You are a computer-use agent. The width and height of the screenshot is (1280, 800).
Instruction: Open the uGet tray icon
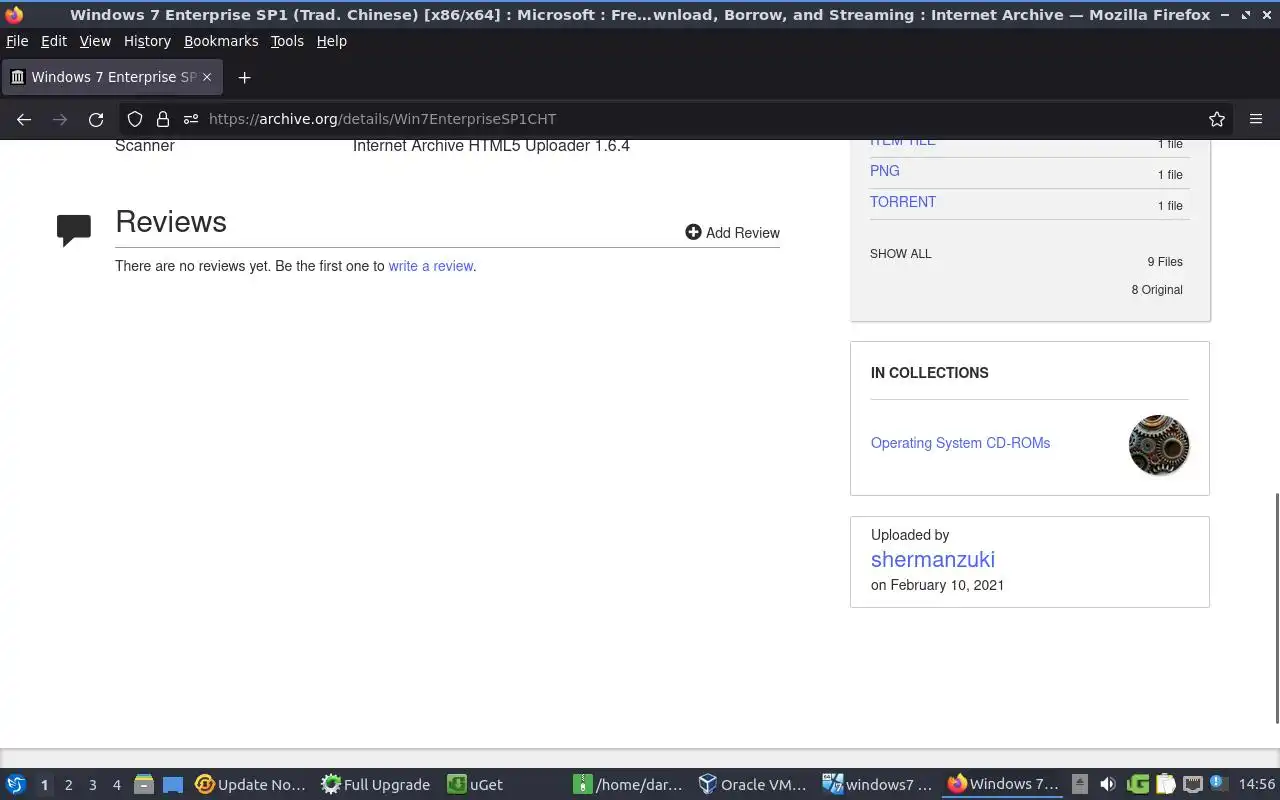click(1137, 785)
